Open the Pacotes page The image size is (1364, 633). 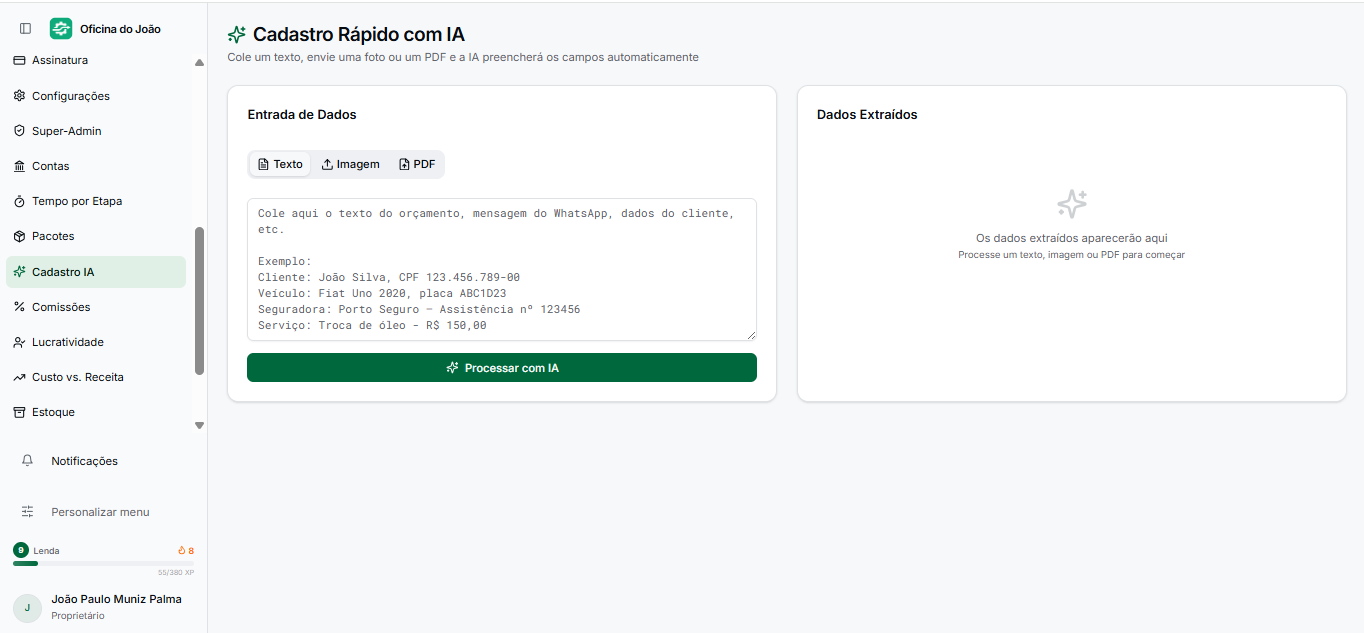pos(96,236)
